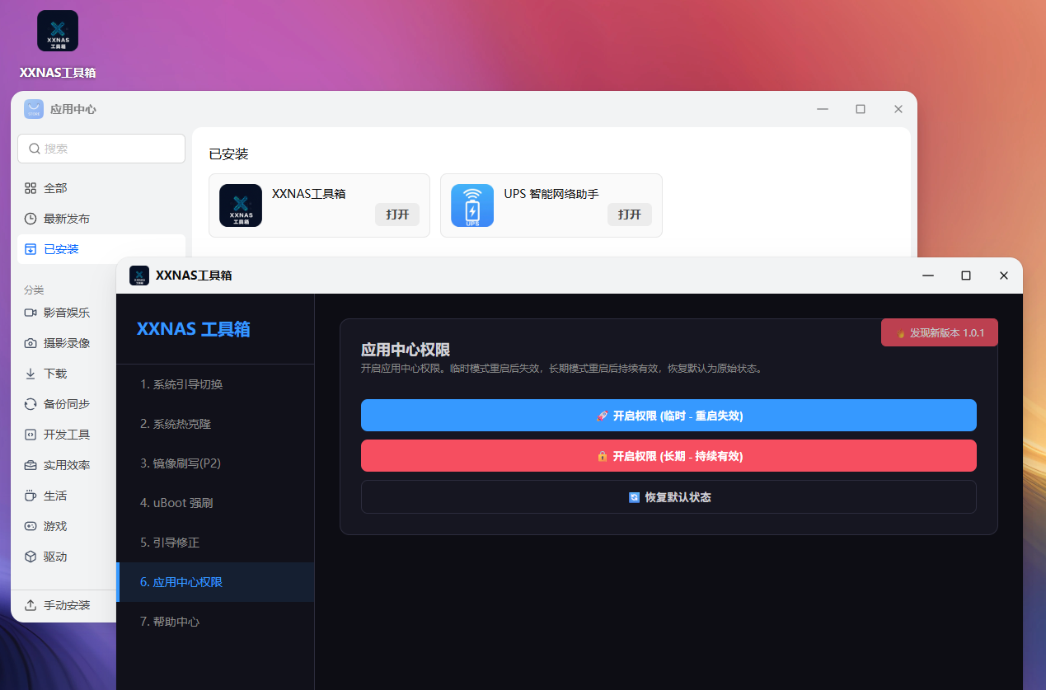Open the 3. 镜像刷写(P2) section
1046x690 pixels.
(181, 463)
